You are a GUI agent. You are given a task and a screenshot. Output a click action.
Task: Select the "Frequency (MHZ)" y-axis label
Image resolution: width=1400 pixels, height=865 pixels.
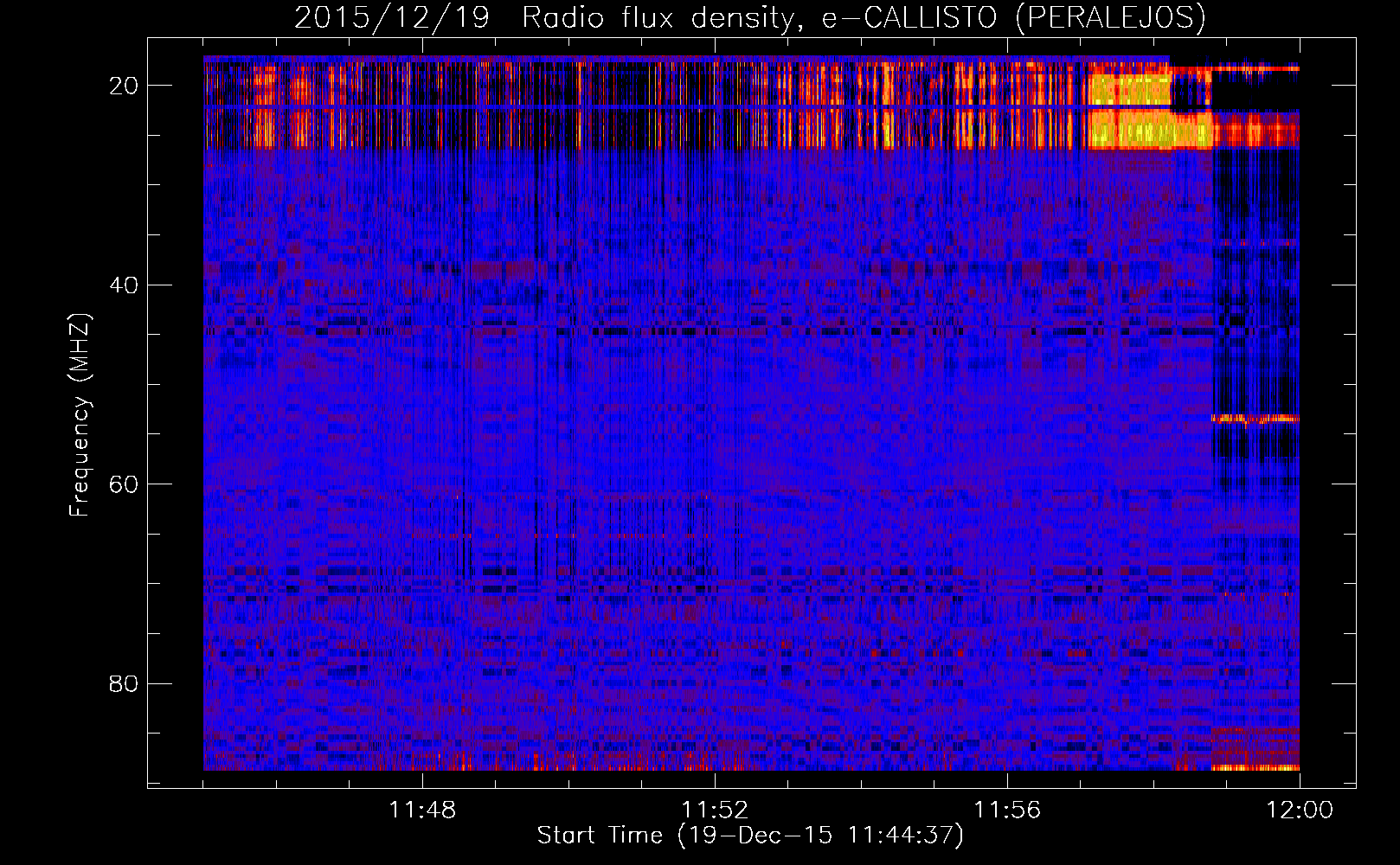pos(80,415)
